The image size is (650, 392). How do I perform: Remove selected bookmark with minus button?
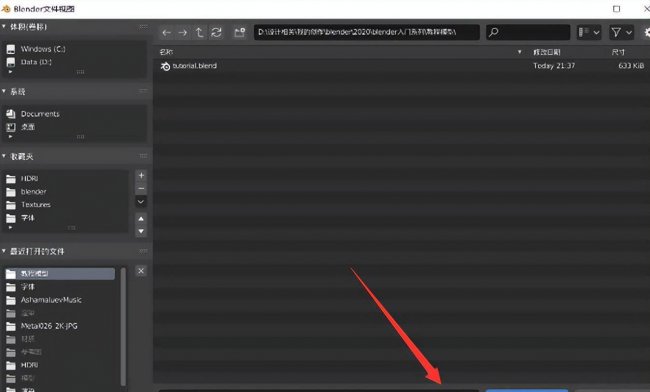click(x=141, y=189)
